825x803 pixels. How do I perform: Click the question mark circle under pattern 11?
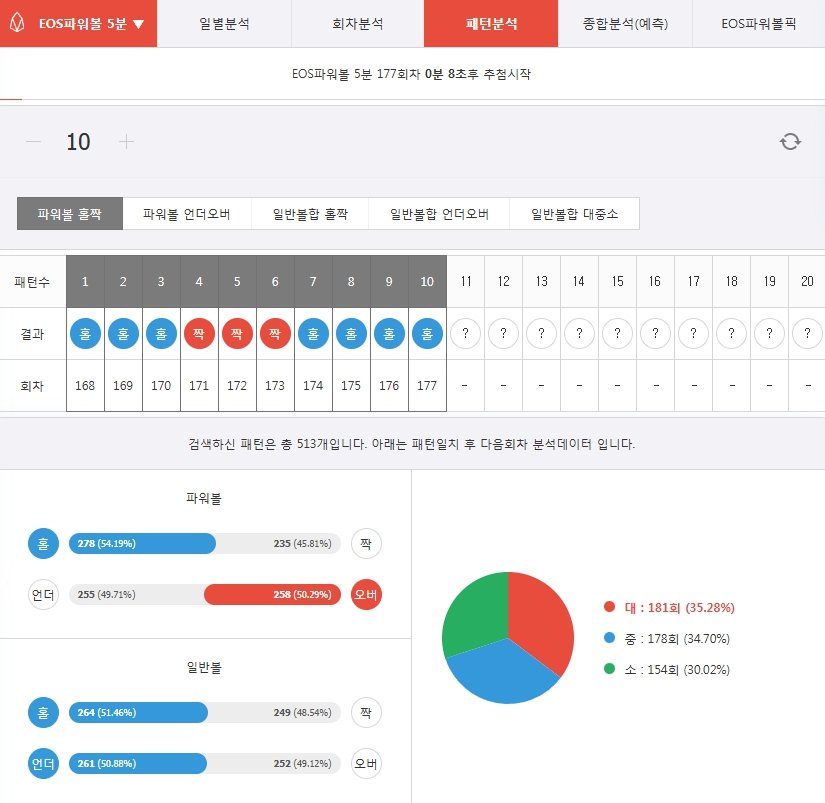tap(465, 333)
